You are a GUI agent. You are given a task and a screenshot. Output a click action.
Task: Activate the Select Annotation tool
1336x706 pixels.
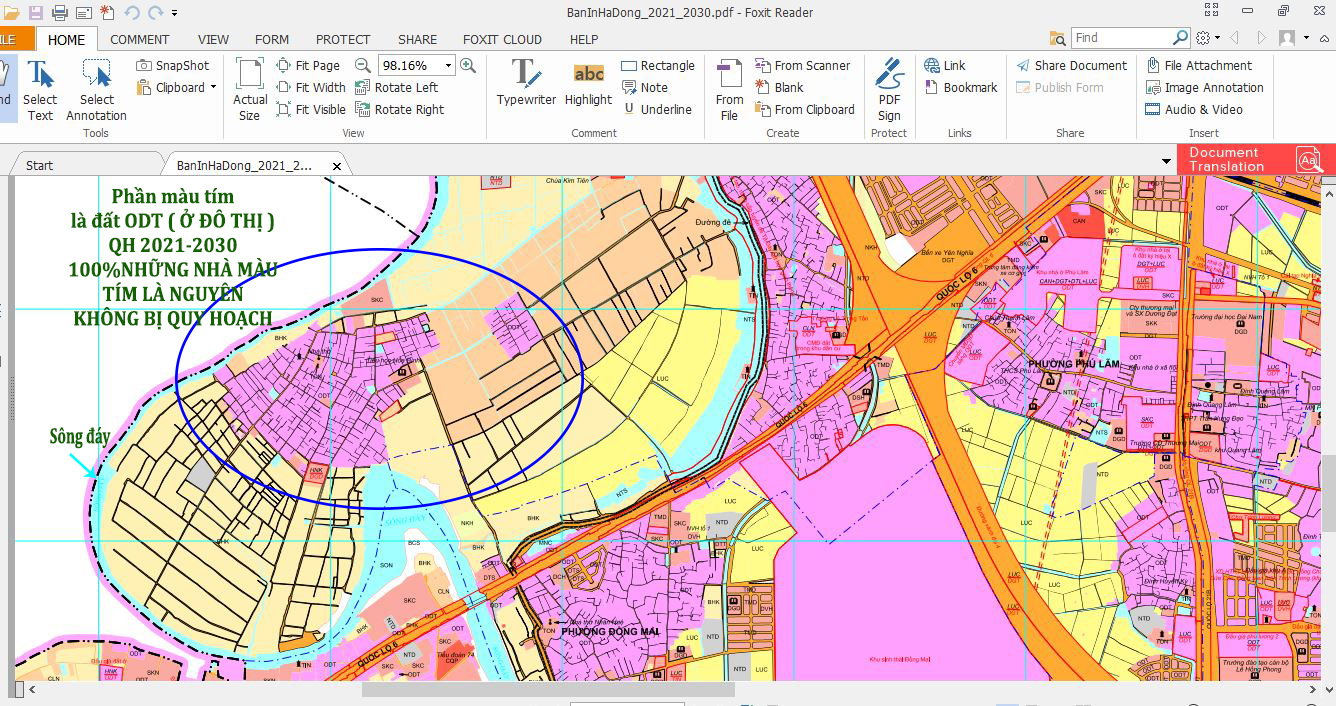point(96,90)
